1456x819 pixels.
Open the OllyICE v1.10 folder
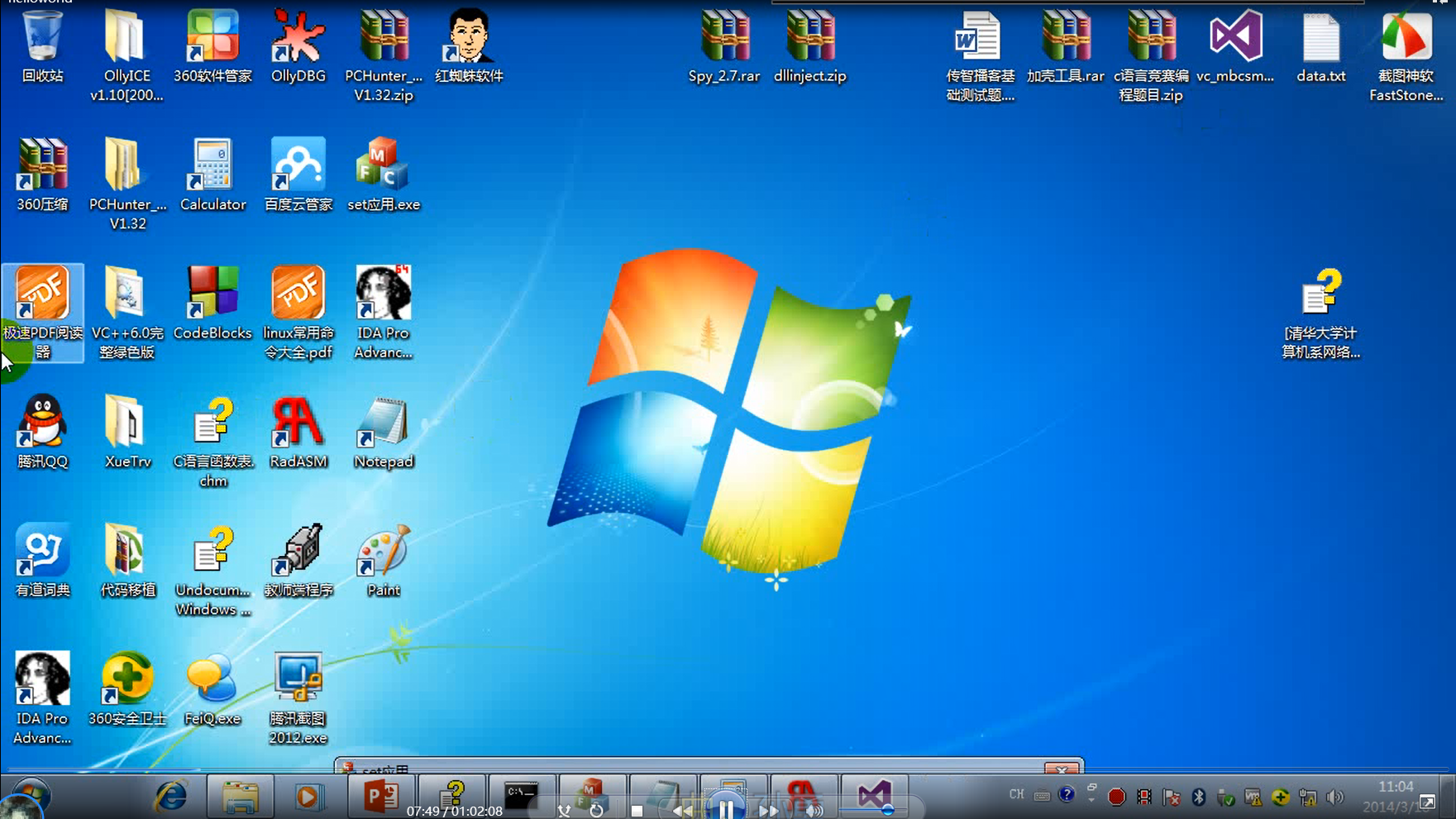click(x=127, y=55)
